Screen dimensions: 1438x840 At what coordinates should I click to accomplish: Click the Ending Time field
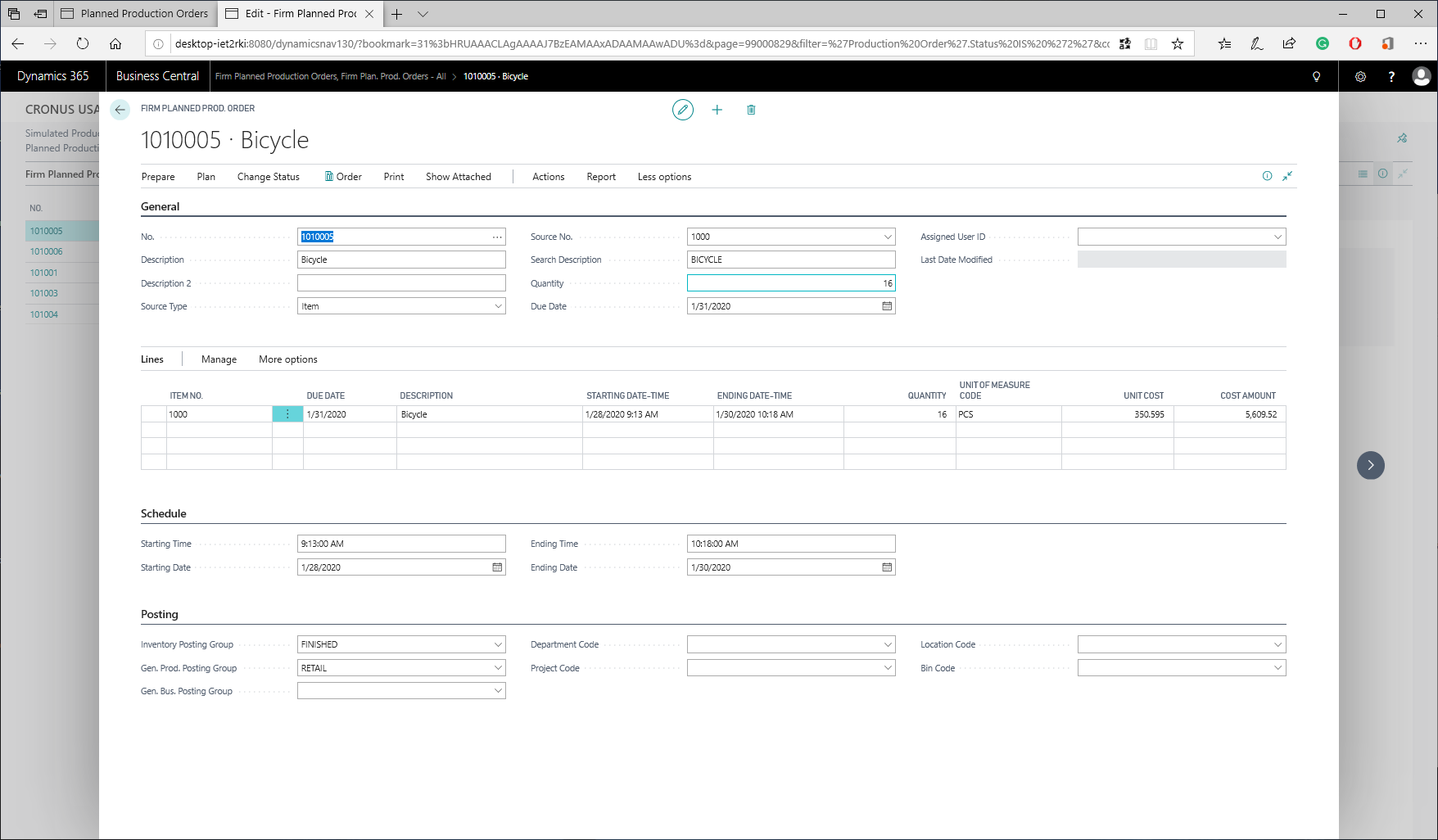(x=791, y=544)
